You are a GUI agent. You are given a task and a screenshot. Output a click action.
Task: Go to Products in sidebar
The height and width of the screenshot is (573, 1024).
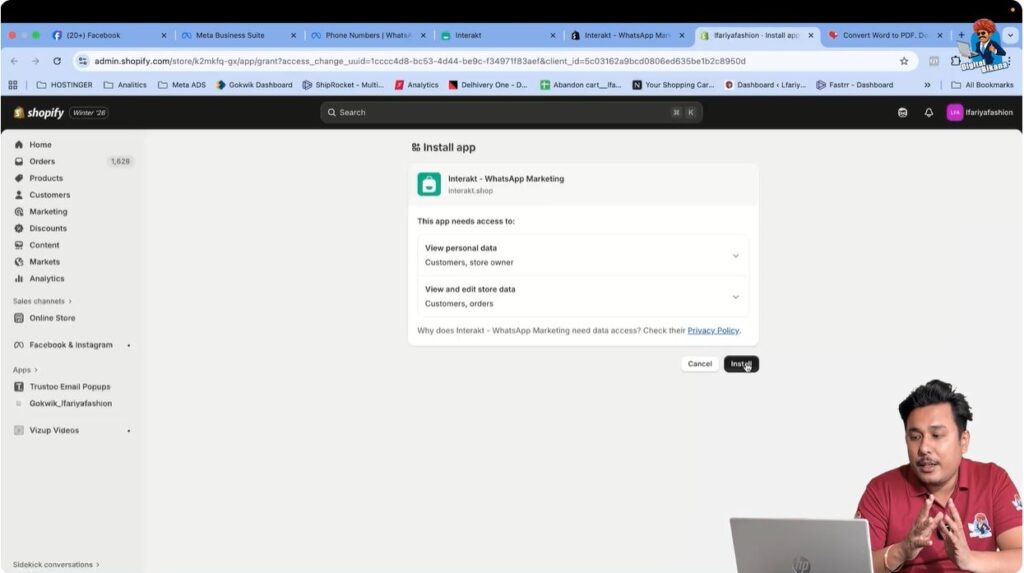click(x=46, y=178)
